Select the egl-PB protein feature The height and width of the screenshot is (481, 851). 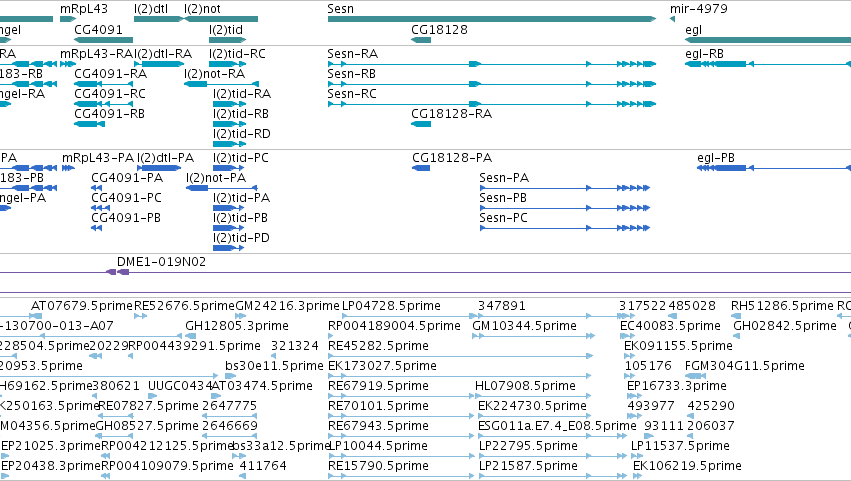[774, 168]
